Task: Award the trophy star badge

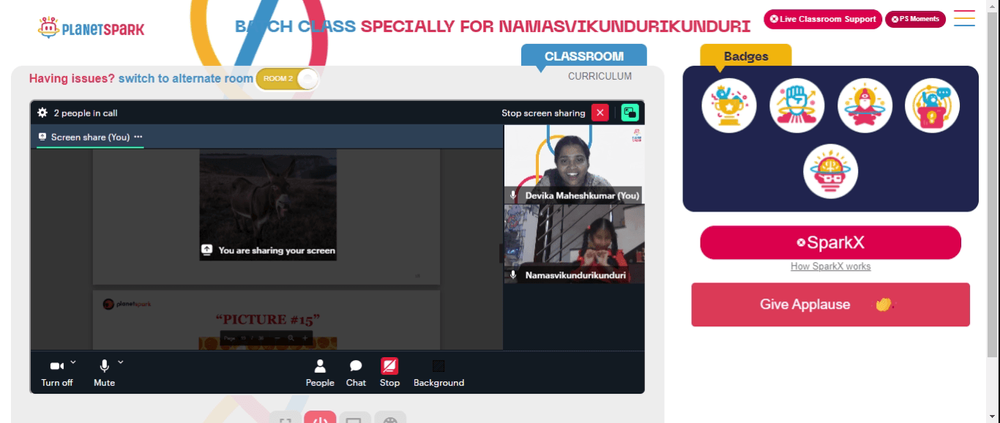Action: click(729, 105)
